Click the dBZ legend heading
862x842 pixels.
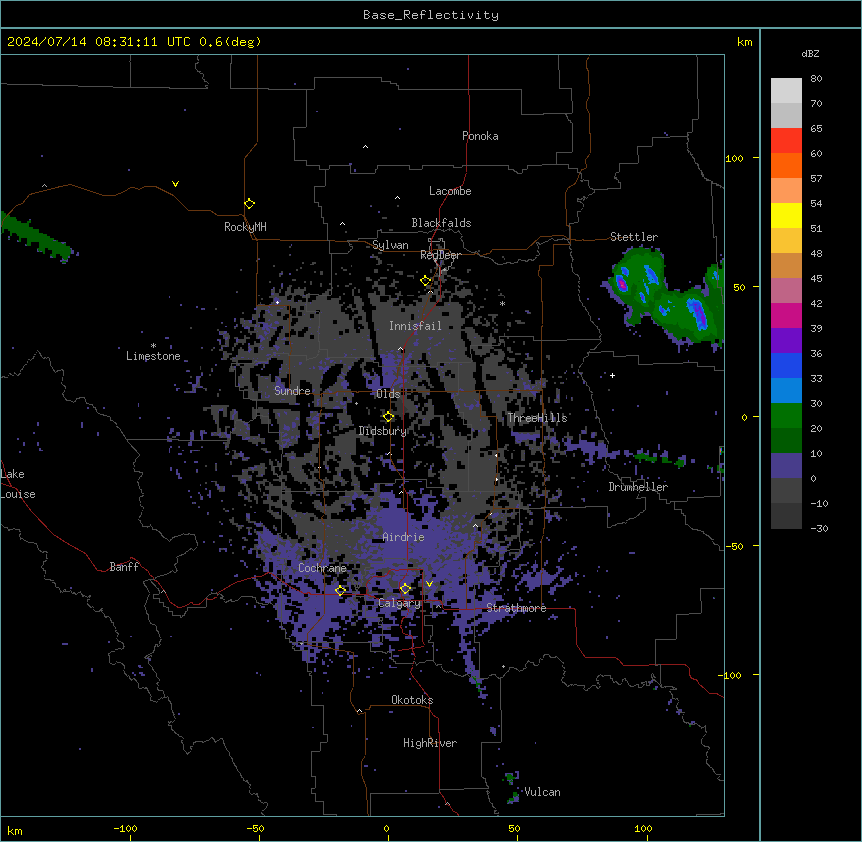tap(810, 53)
